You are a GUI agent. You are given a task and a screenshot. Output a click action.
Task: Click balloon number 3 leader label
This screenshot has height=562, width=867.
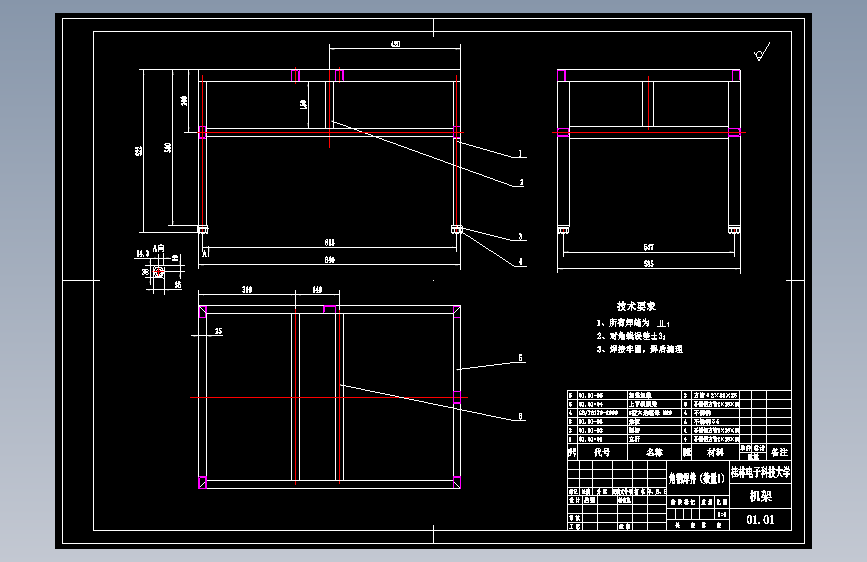(x=520, y=236)
